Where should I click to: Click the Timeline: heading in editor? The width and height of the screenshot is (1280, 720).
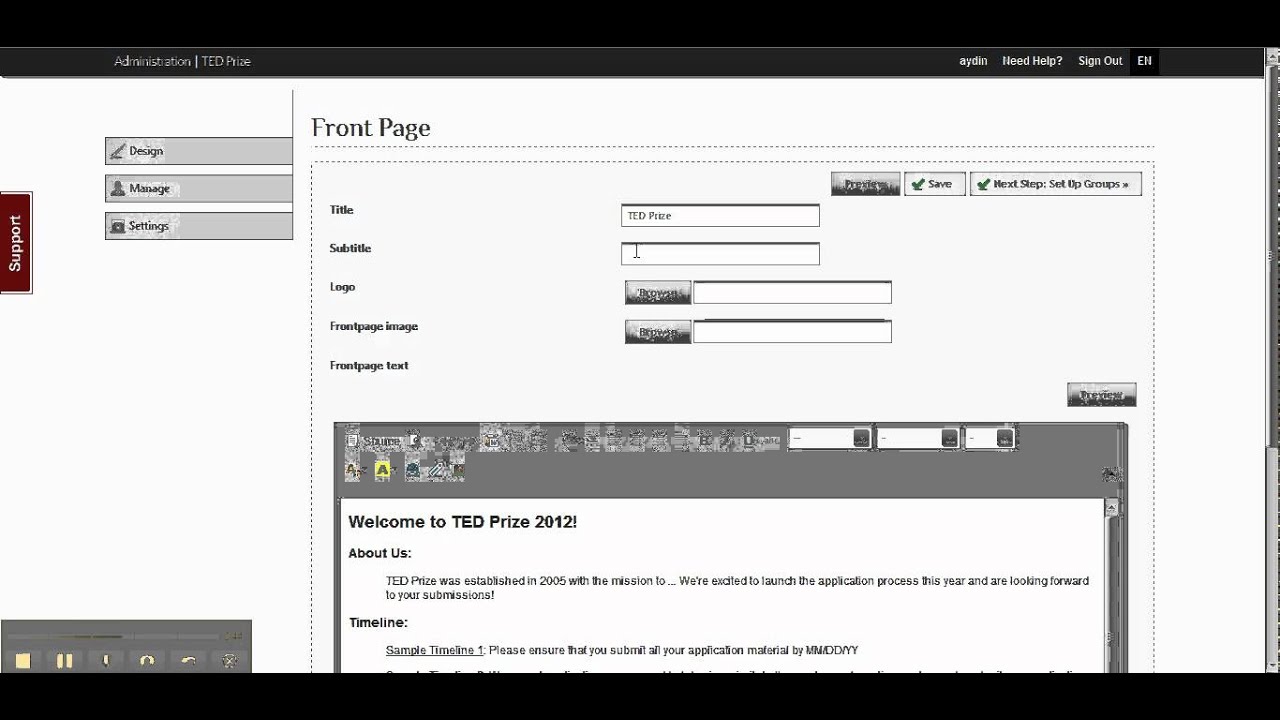click(x=378, y=622)
